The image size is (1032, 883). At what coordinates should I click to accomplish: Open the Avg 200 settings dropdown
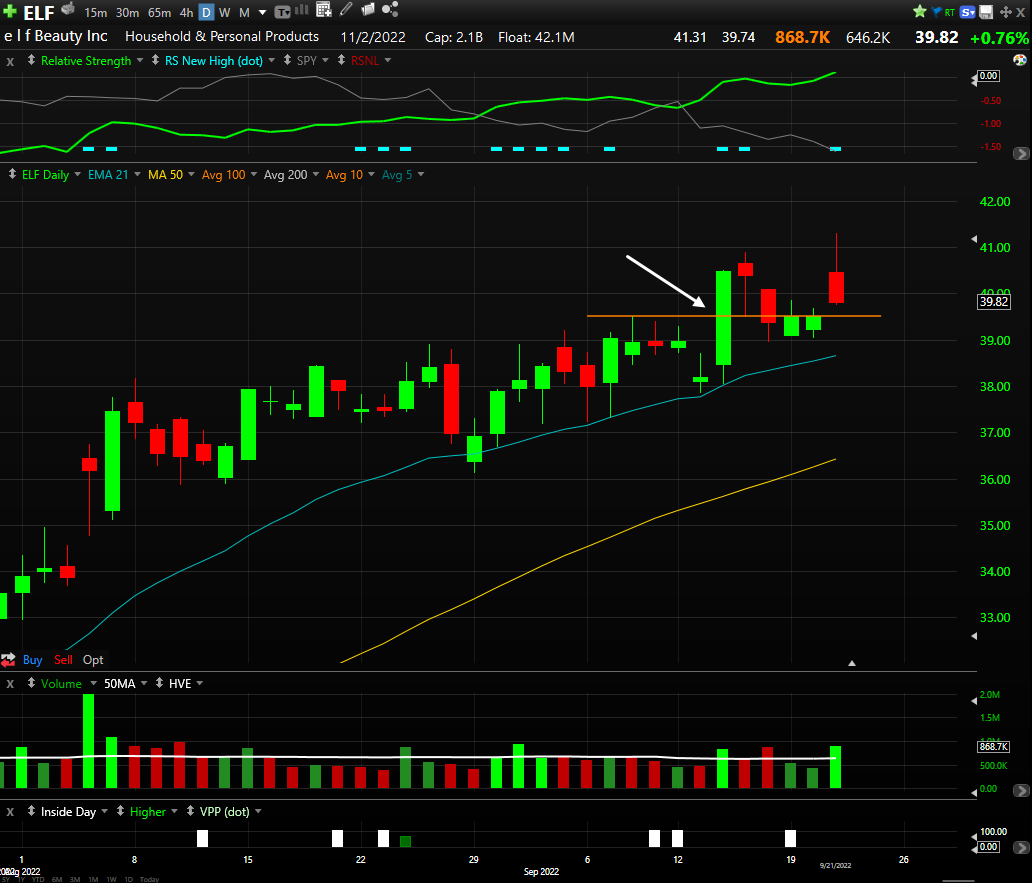coord(315,174)
